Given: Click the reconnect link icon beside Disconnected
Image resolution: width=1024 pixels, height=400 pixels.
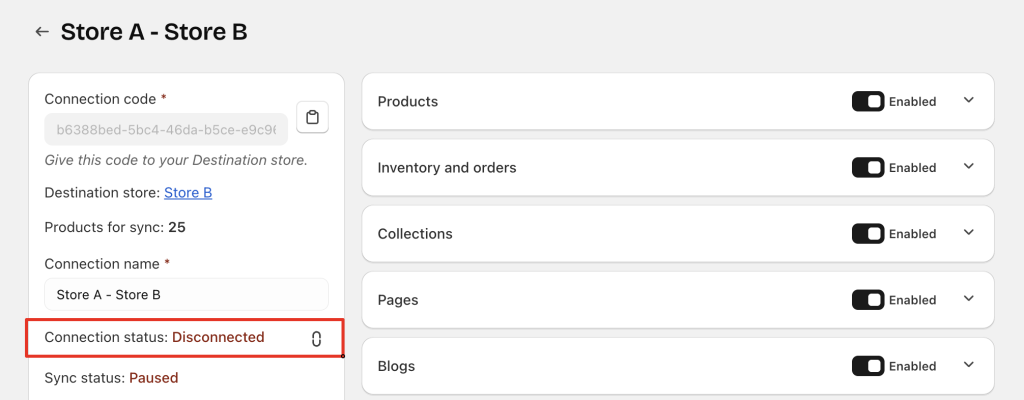Looking at the screenshot, I should coord(316,339).
